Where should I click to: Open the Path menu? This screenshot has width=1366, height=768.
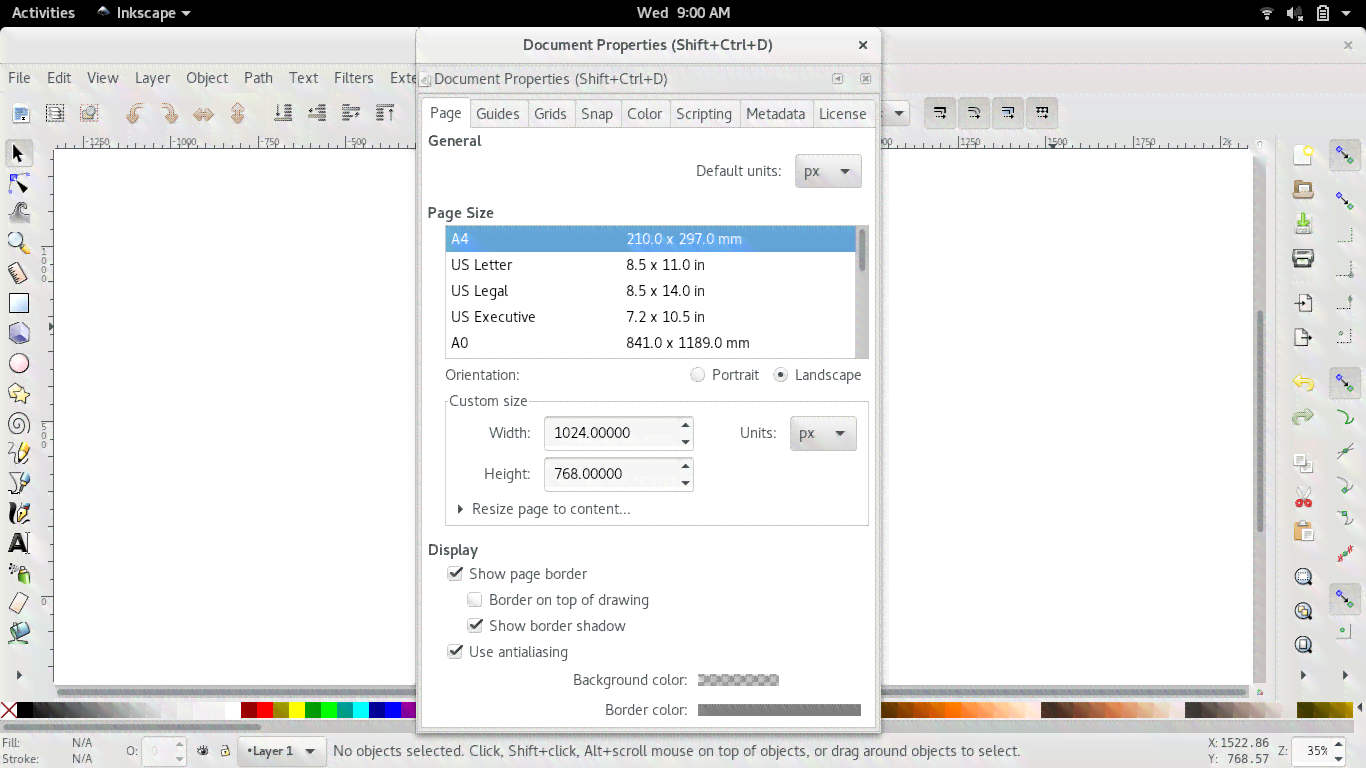pos(258,78)
